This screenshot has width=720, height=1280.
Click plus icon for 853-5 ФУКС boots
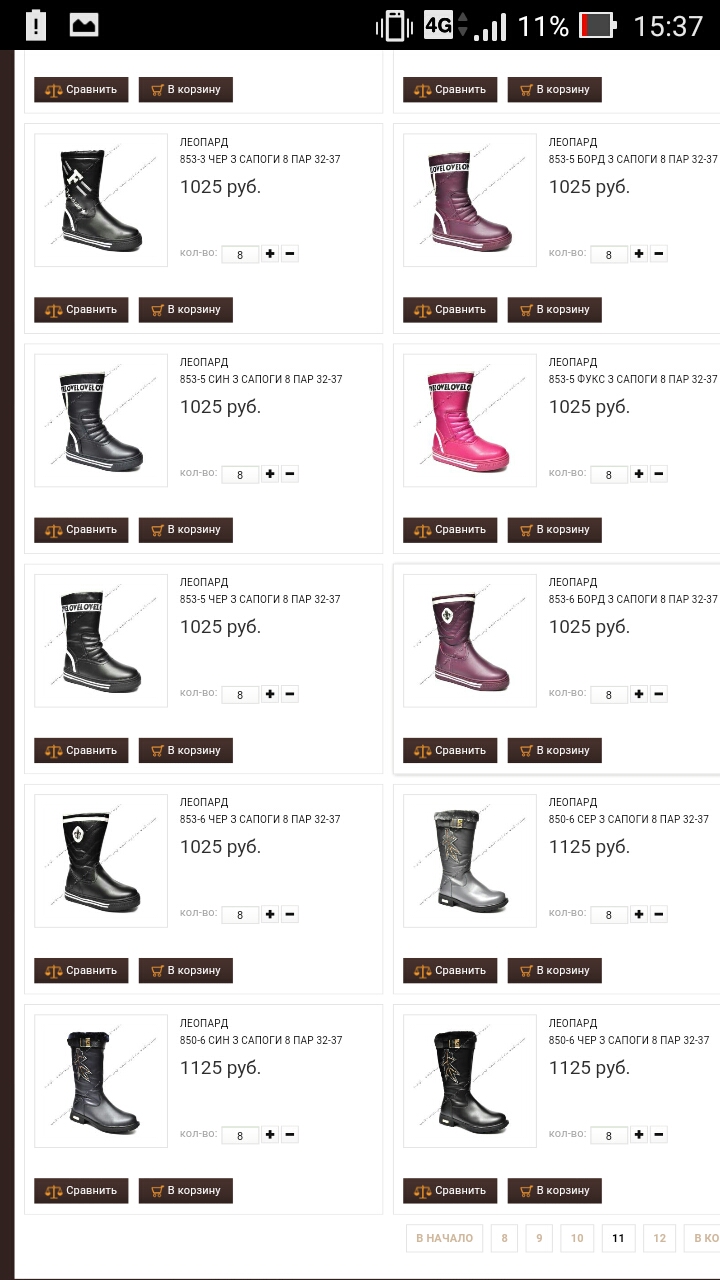click(639, 474)
